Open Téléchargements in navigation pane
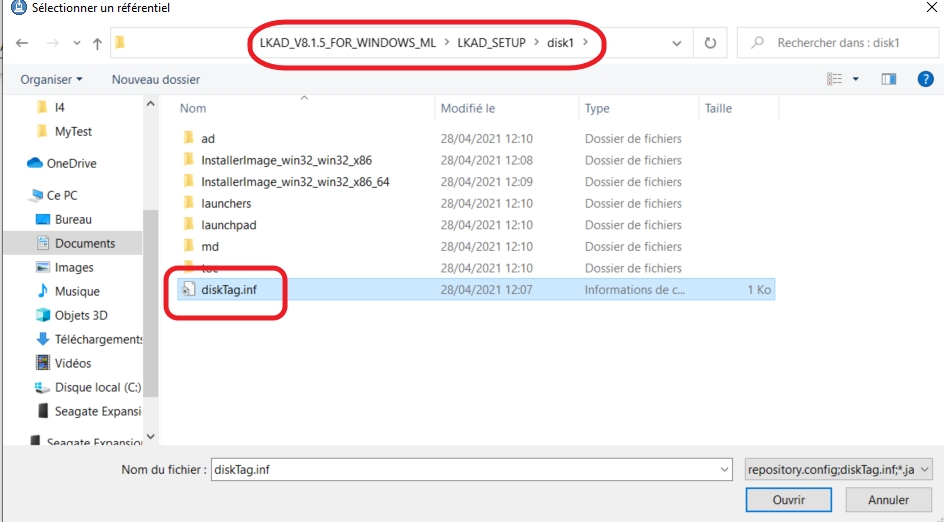This screenshot has height=522, width=944. tap(98, 340)
